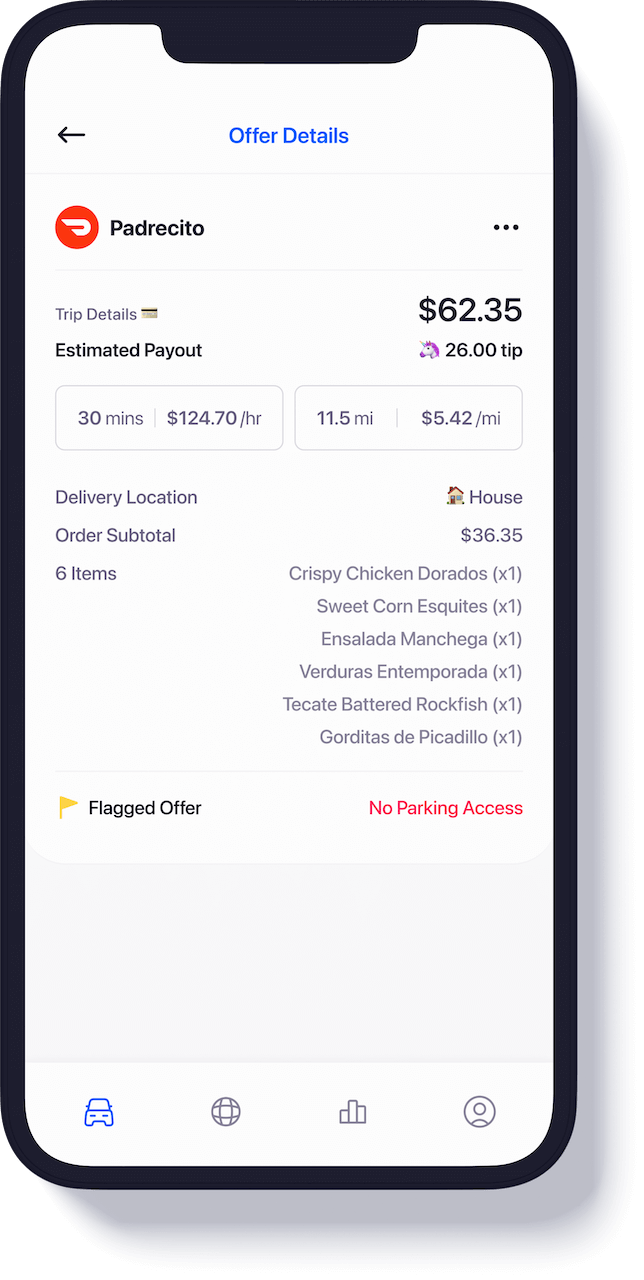Viewport: 644px width, 1280px height.
Task: Click the Order Subtotal $36.35 row
Action: point(288,535)
